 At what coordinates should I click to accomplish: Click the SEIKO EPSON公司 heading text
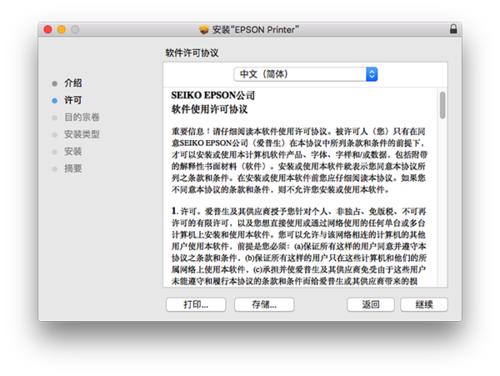(x=213, y=95)
